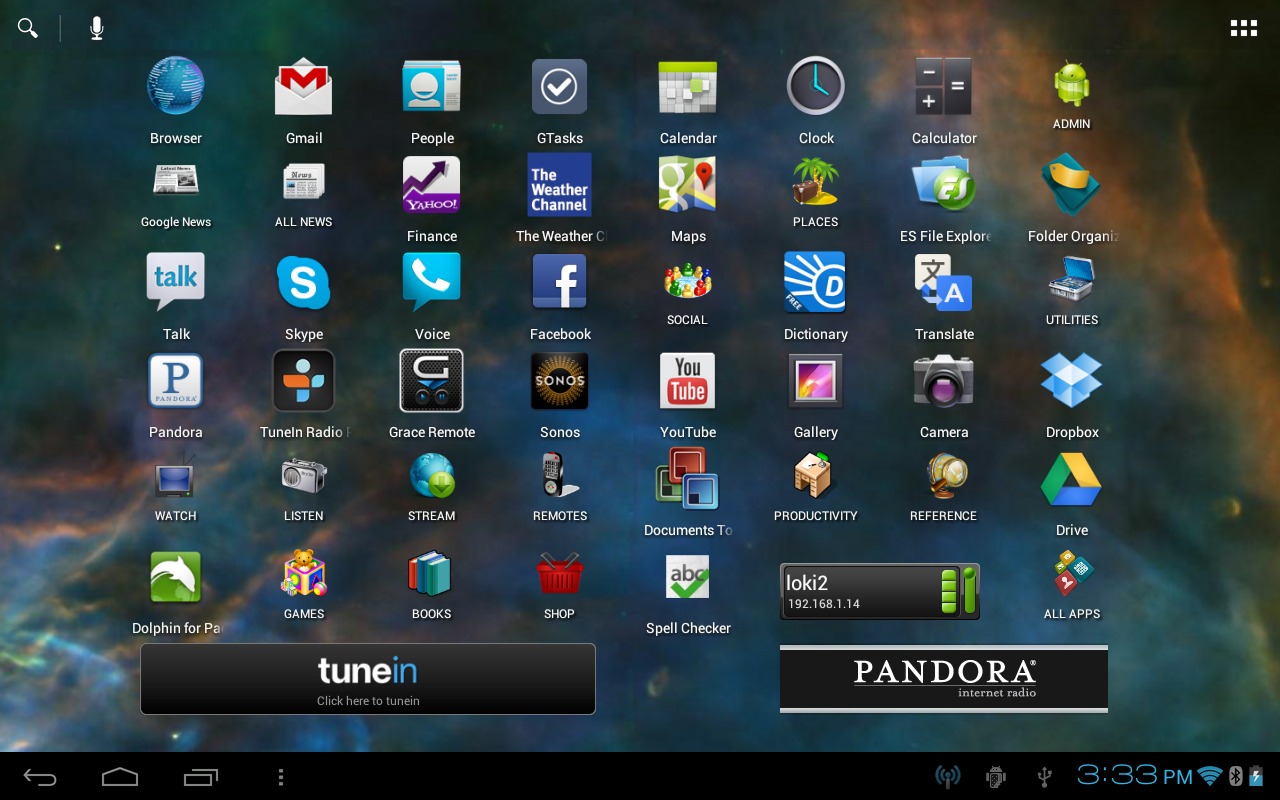Launch Grace Remote
This screenshot has width=1280, height=800.
(432, 380)
